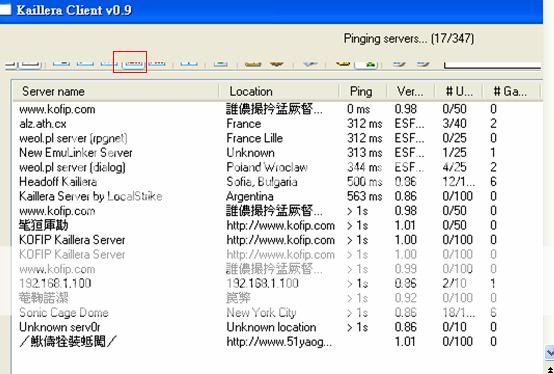Click the France Lille location cell
The width and height of the screenshot is (554, 374).
pos(255,138)
